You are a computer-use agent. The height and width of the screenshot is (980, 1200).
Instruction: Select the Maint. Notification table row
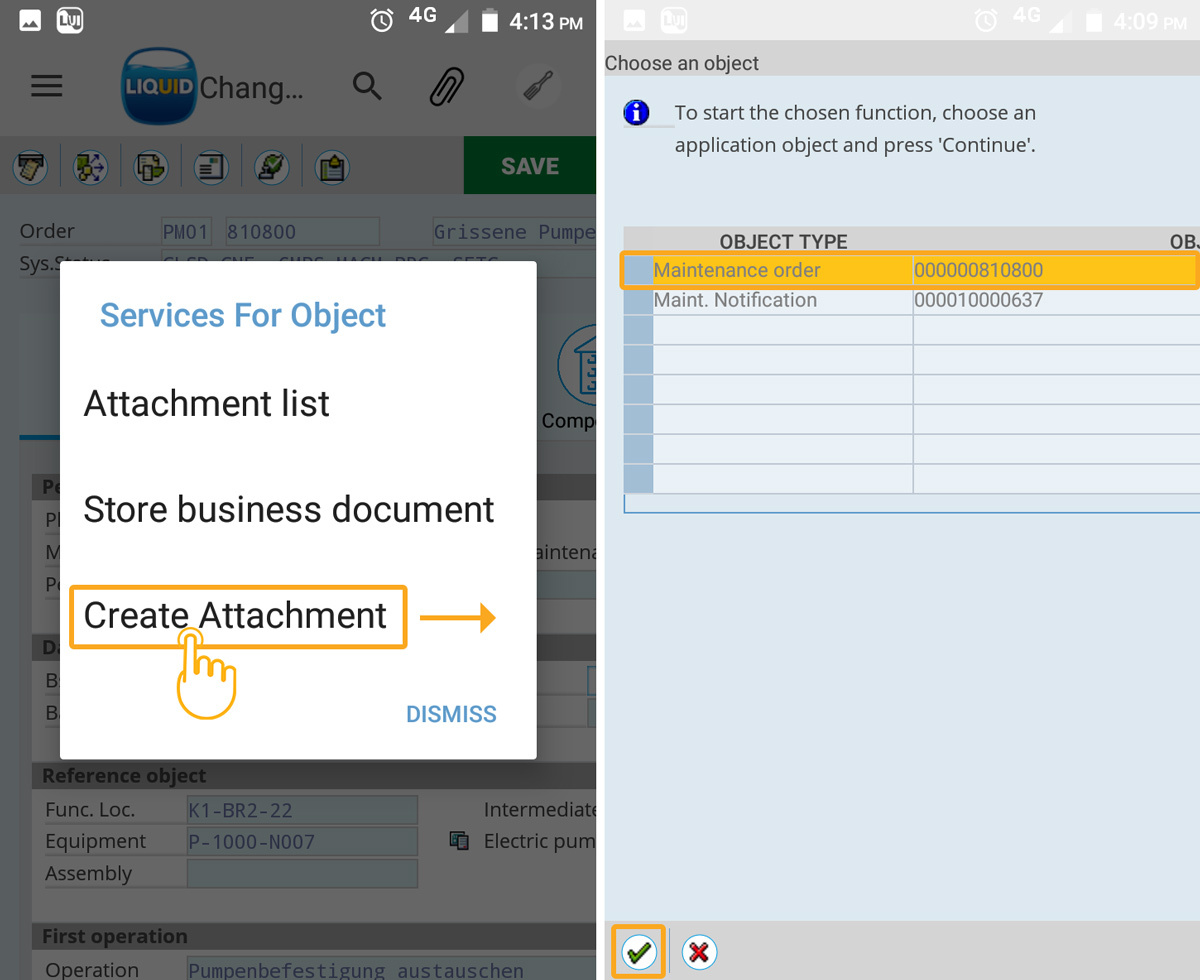[x=736, y=300]
